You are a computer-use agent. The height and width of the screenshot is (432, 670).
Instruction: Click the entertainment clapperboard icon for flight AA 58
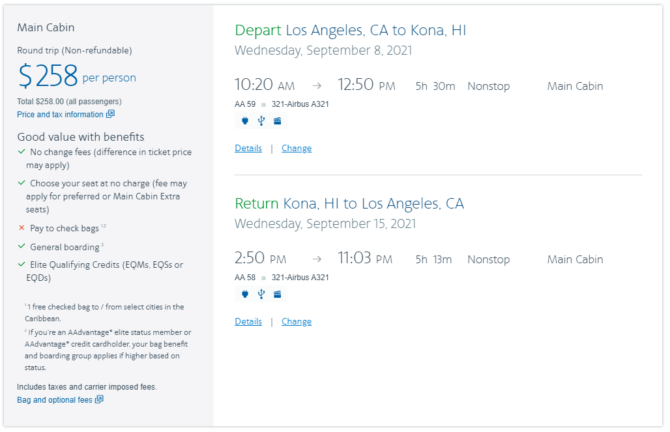pyautogui.click(x=277, y=294)
